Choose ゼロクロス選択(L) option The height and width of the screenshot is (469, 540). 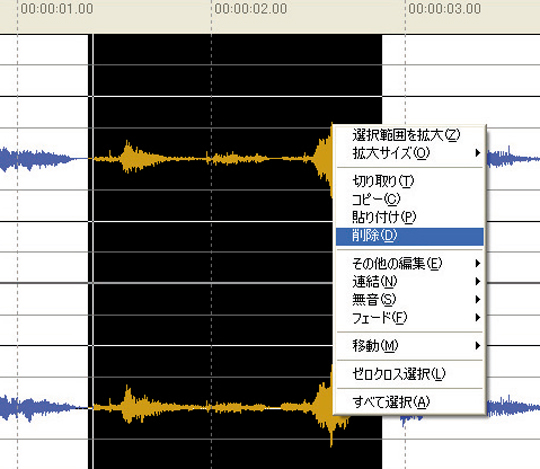[x=409, y=374]
